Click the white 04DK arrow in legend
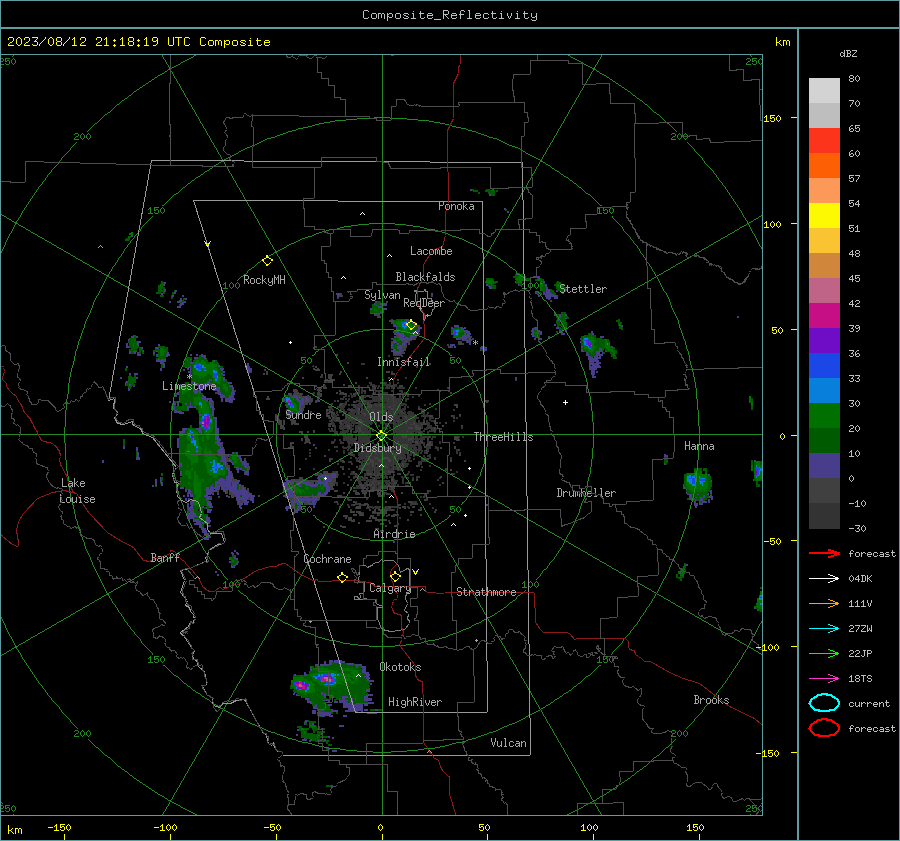Image resolution: width=900 pixels, height=841 pixels. (824, 578)
